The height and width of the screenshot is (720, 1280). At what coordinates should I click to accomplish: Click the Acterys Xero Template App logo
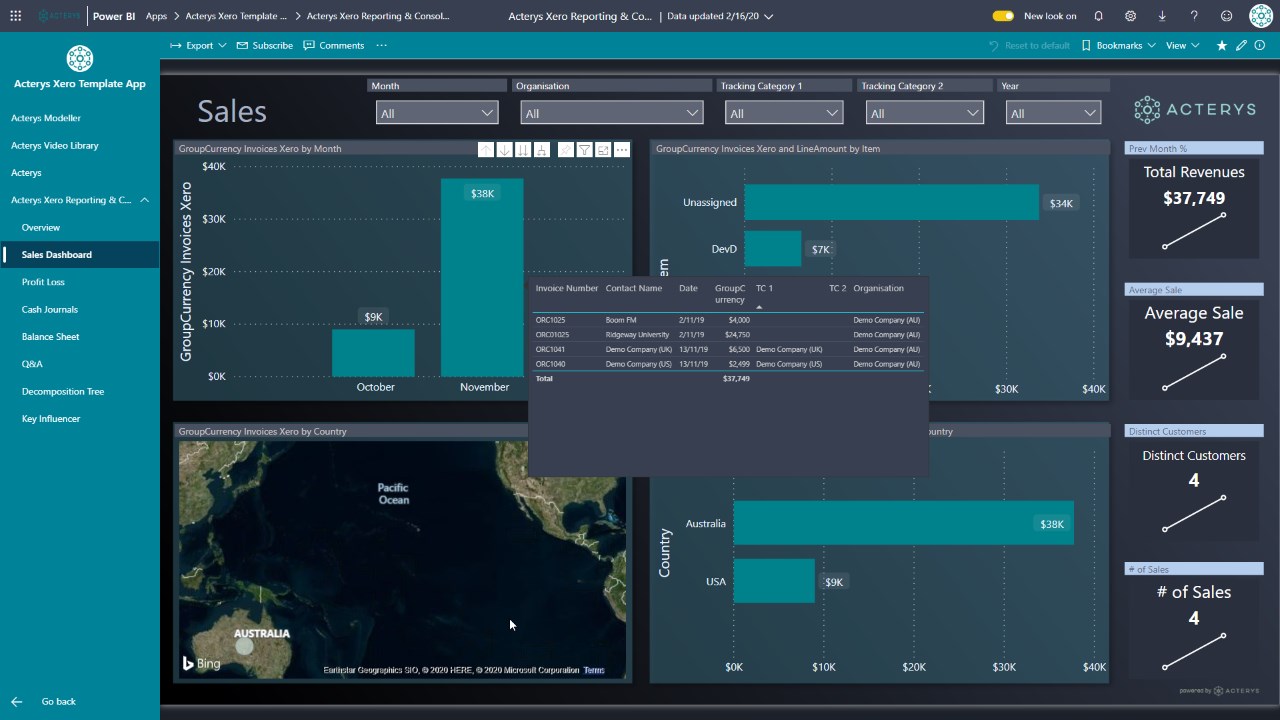(x=79, y=58)
